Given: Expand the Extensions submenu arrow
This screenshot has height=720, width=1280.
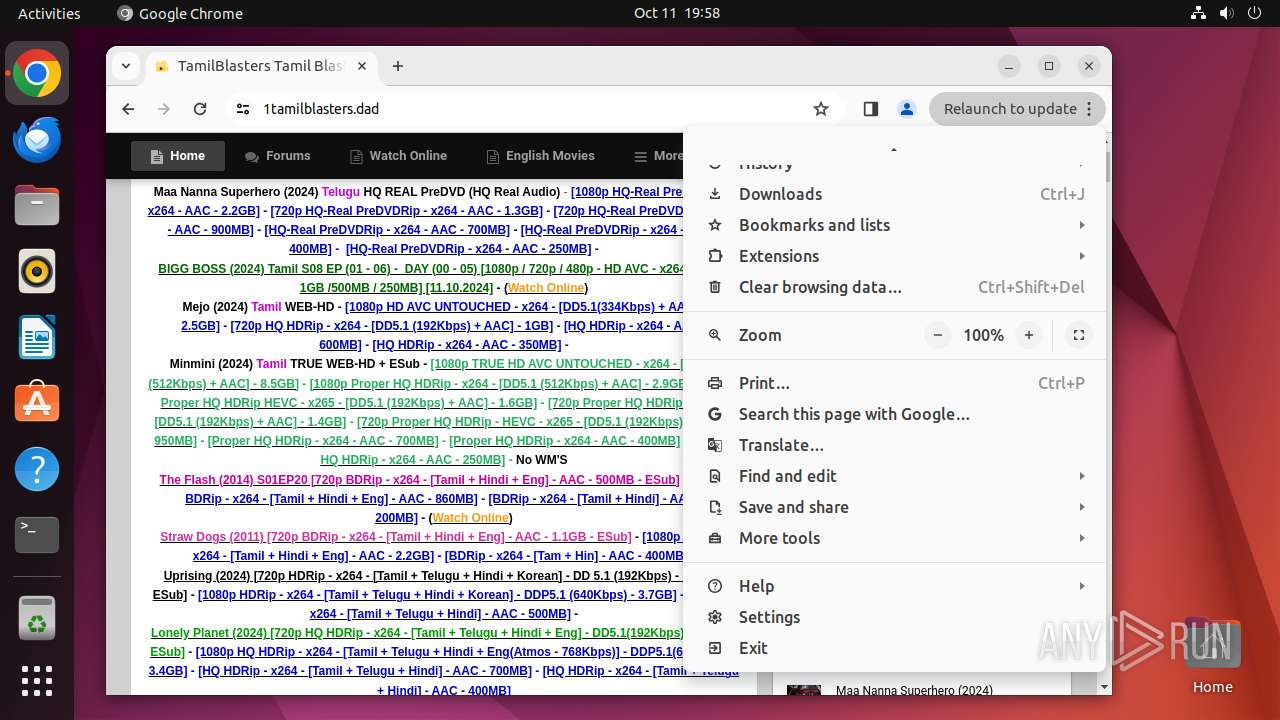Looking at the screenshot, I should point(1082,256).
